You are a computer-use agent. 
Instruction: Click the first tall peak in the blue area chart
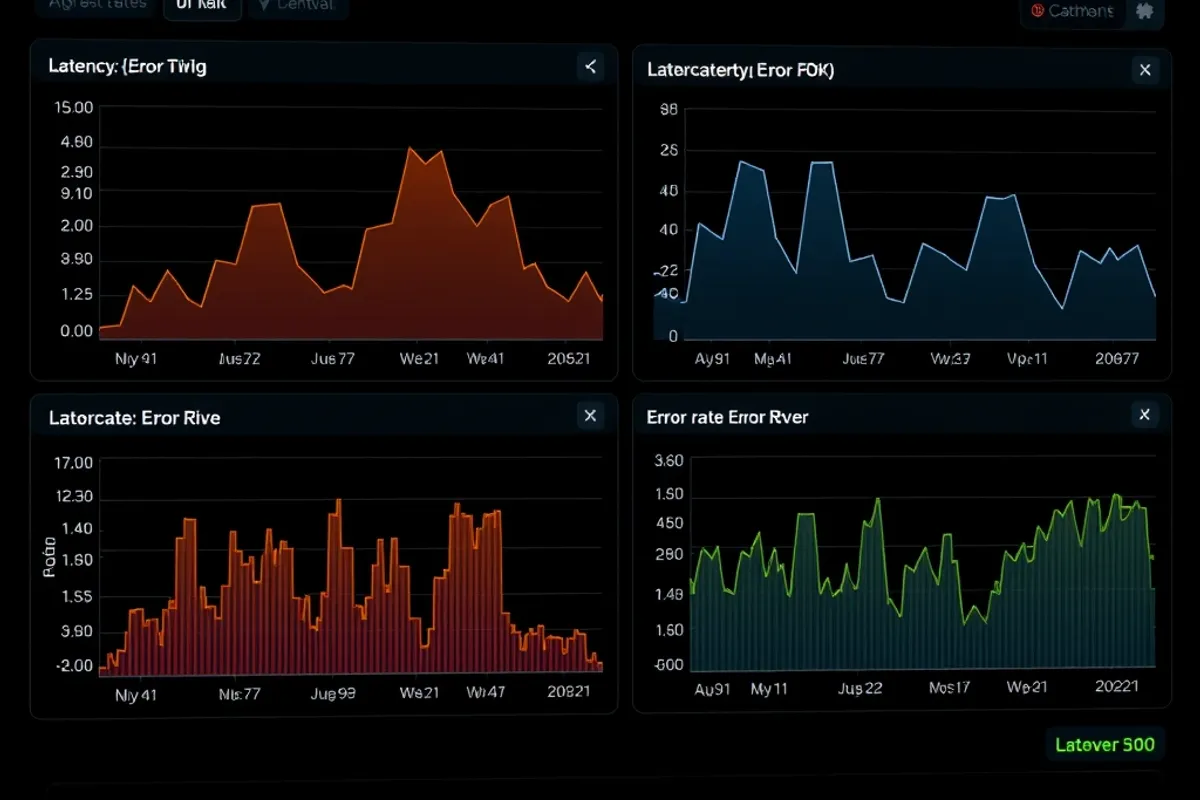tap(741, 162)
